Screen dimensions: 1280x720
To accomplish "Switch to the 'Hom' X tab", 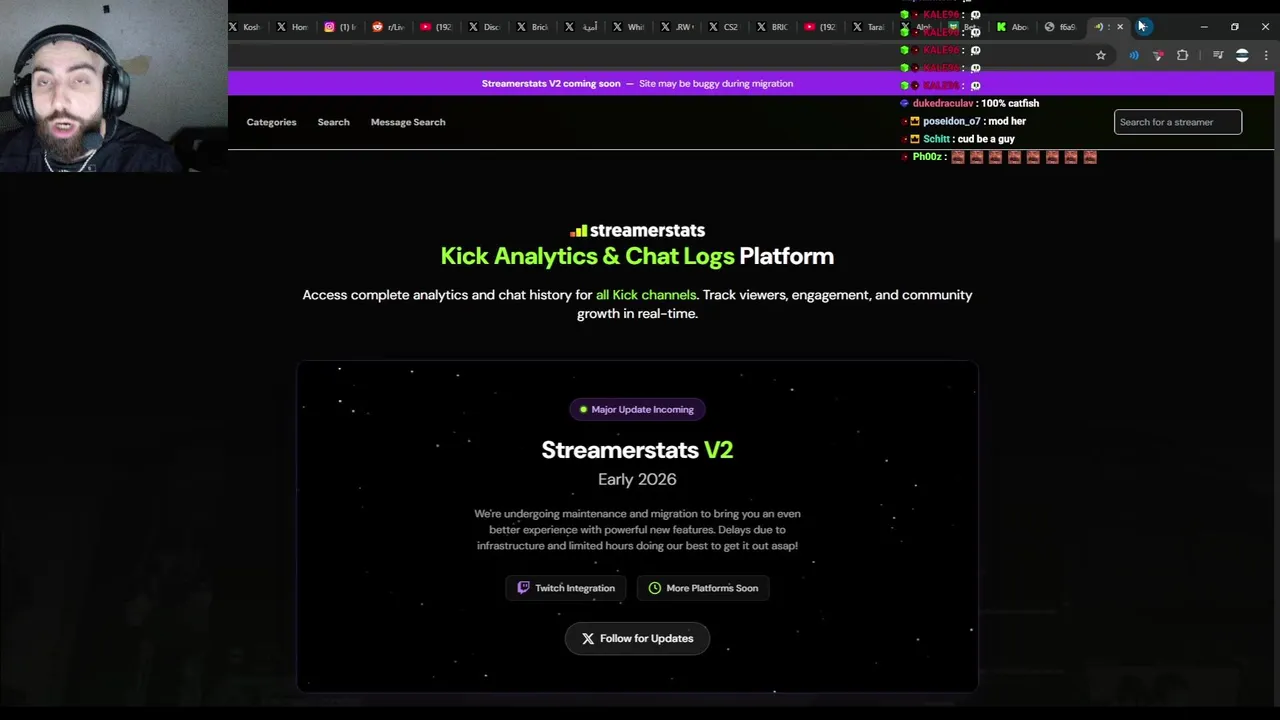I will pyautogui.click(x=294, y=27).
